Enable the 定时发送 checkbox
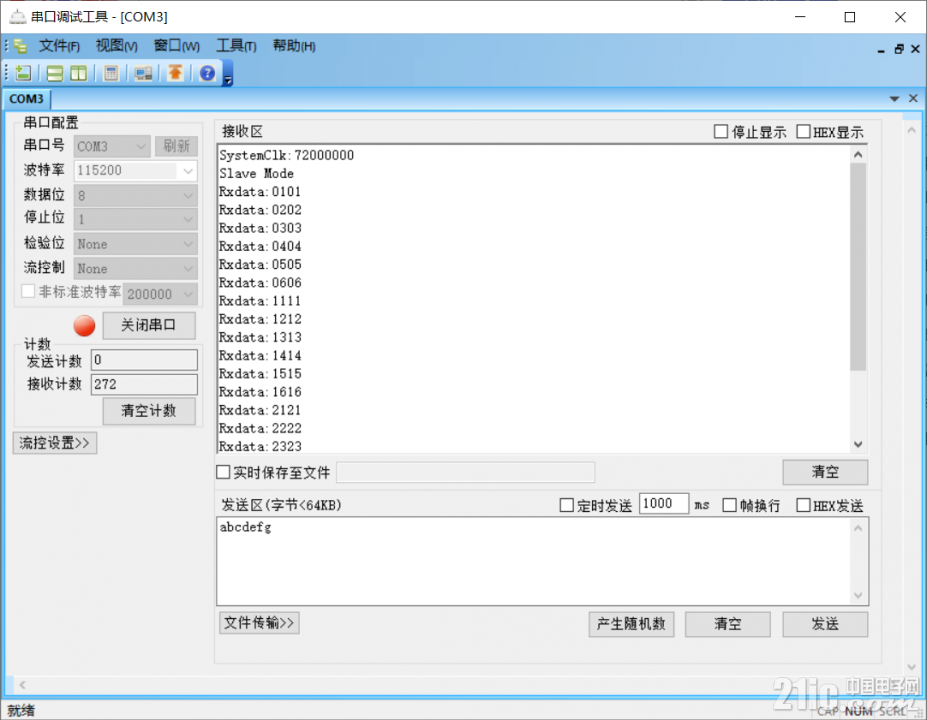Screen dimensions: 927x720 566,505
